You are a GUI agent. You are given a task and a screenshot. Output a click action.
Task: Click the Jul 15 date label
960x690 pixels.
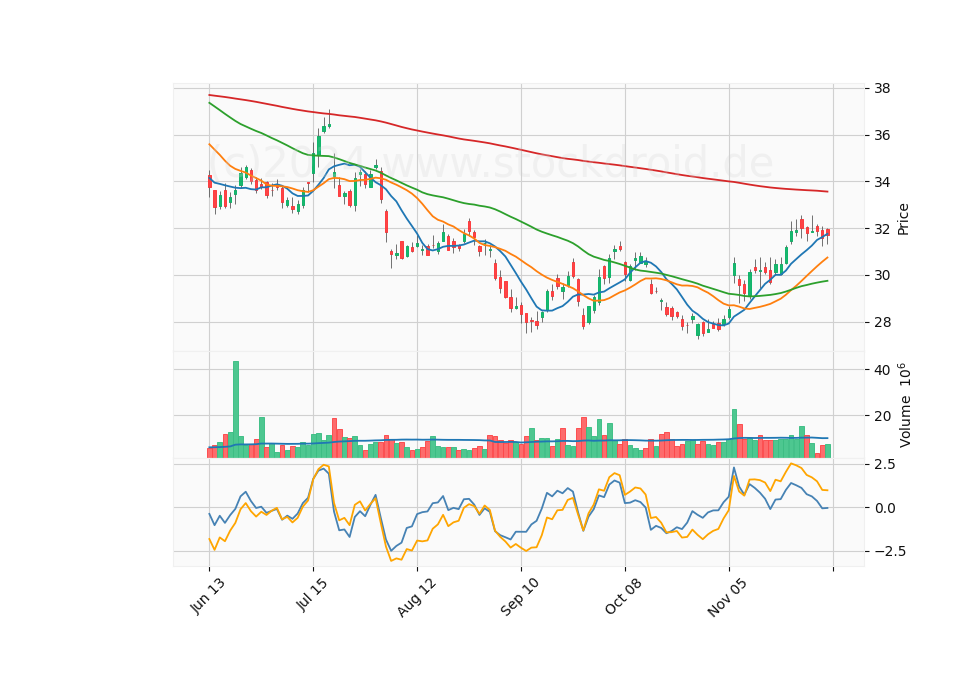(x=312, y=594)
